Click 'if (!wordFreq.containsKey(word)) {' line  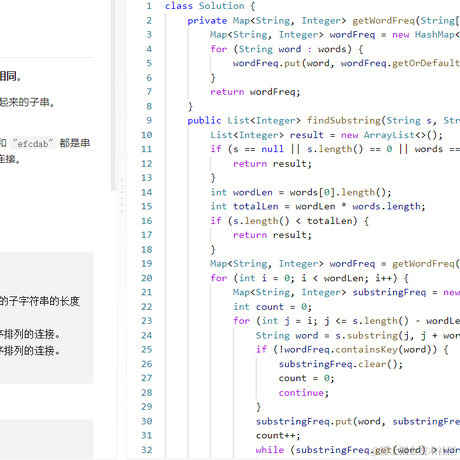pos(352,349)
